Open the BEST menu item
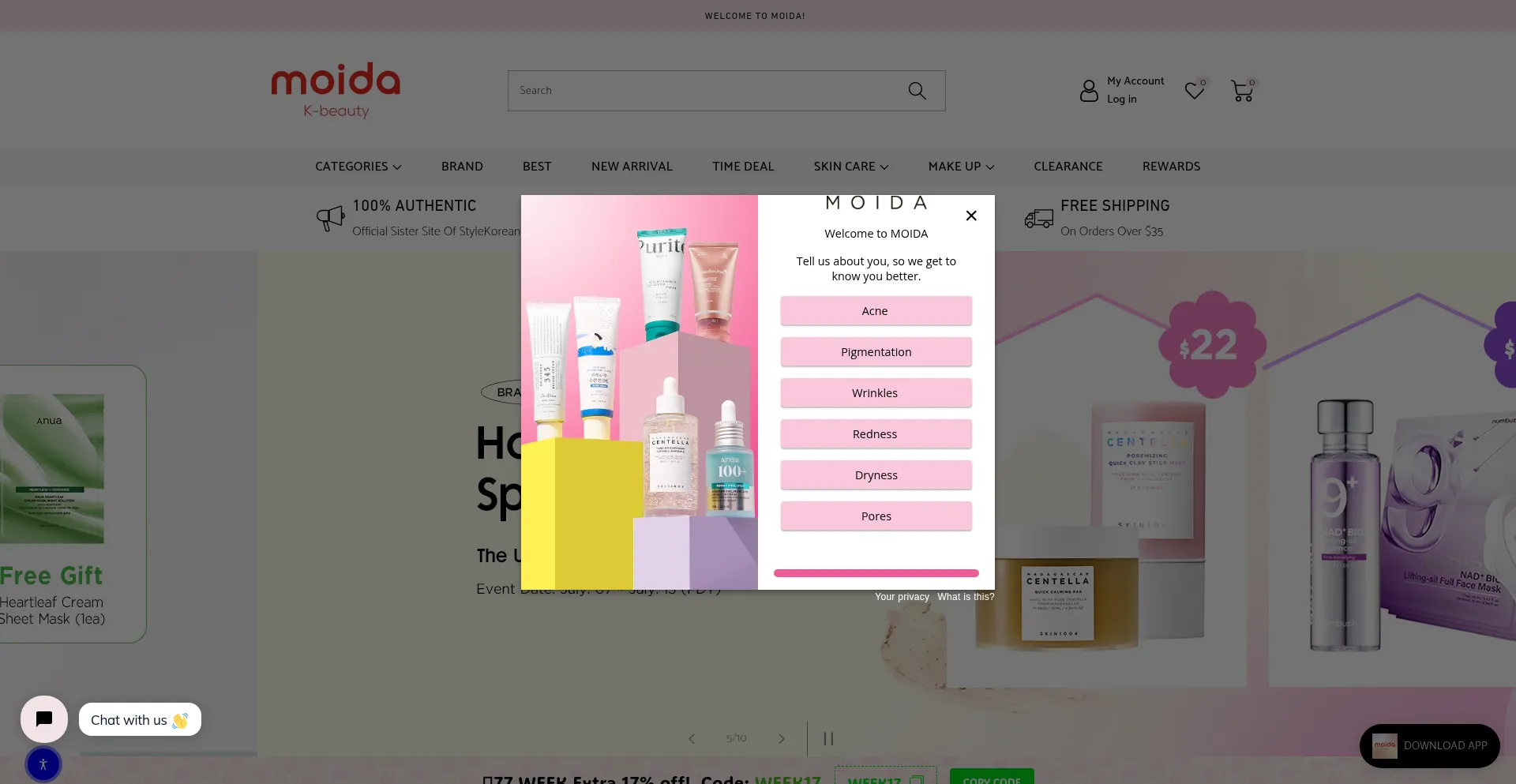The image size is (1516, 784). click(x=537, y=167)
